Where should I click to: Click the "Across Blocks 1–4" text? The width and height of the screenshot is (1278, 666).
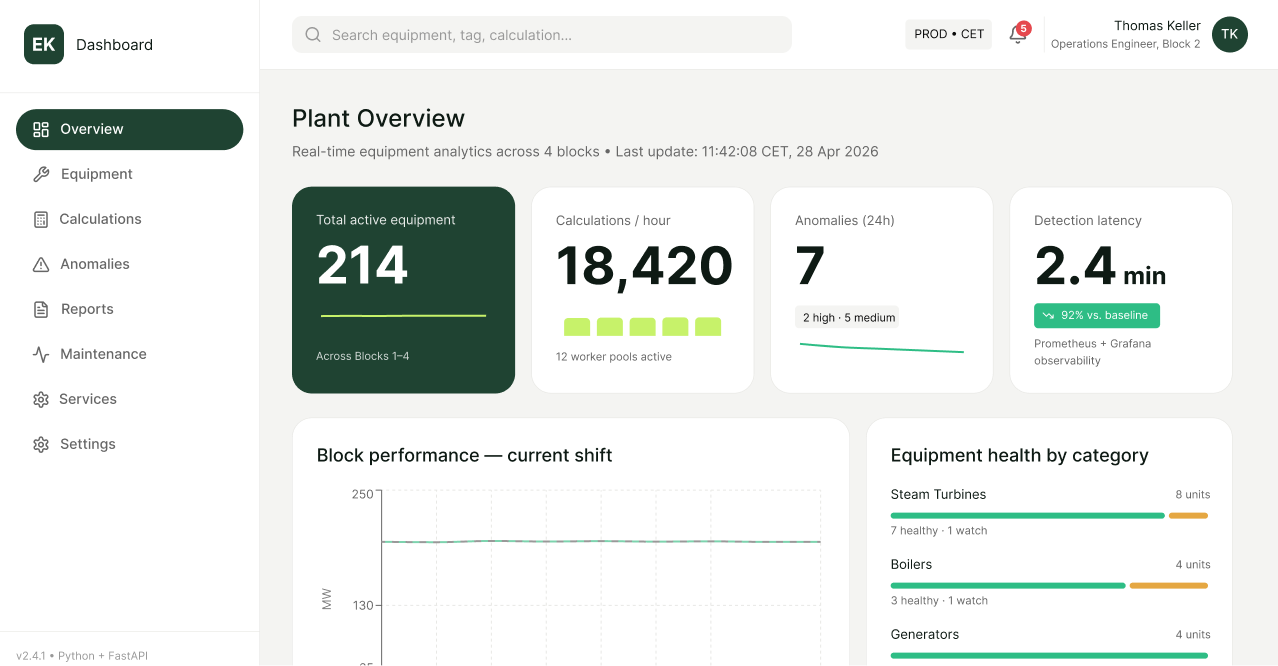click(x=363, y=356)
